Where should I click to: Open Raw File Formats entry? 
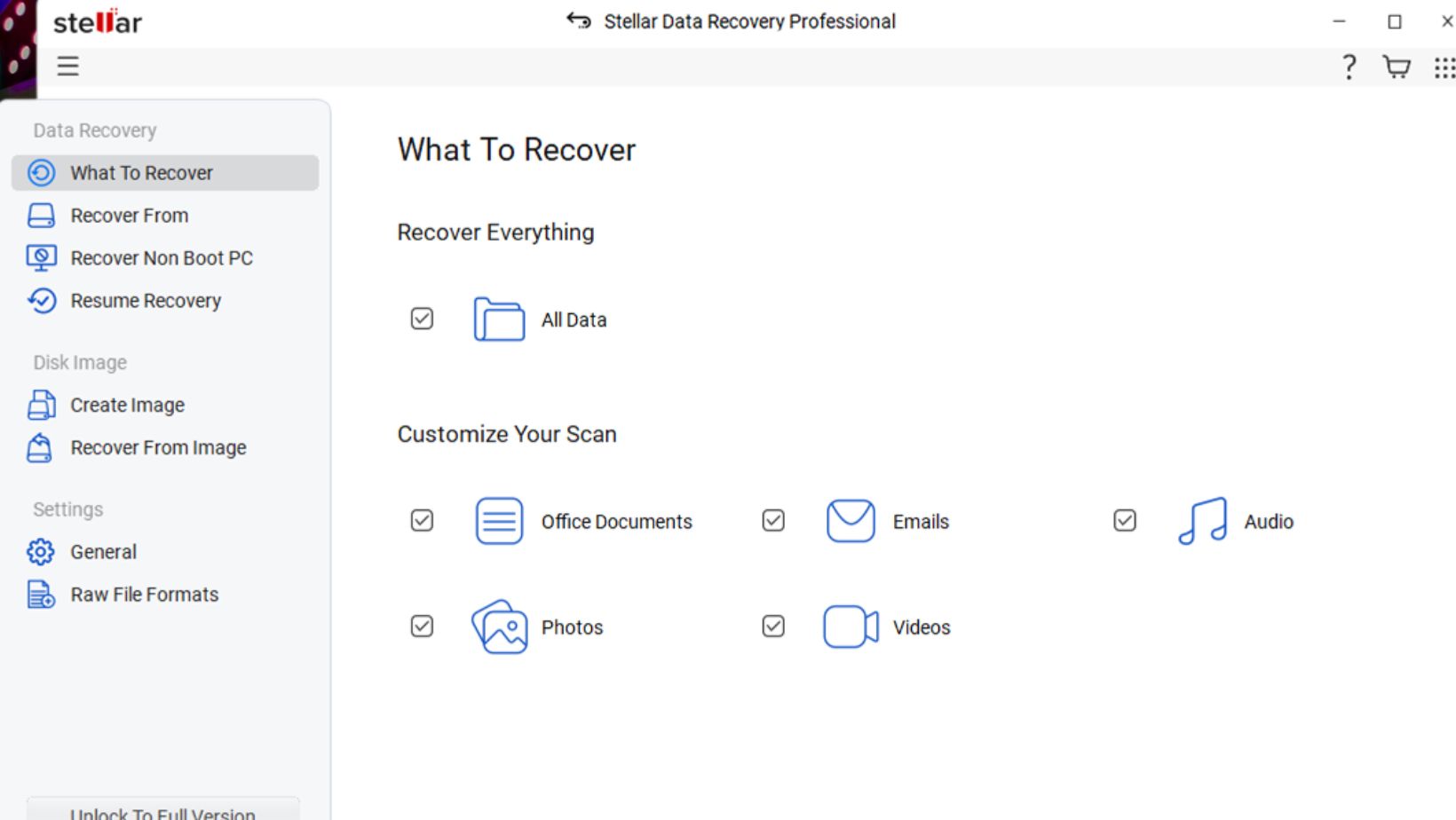tap(165, 595)
